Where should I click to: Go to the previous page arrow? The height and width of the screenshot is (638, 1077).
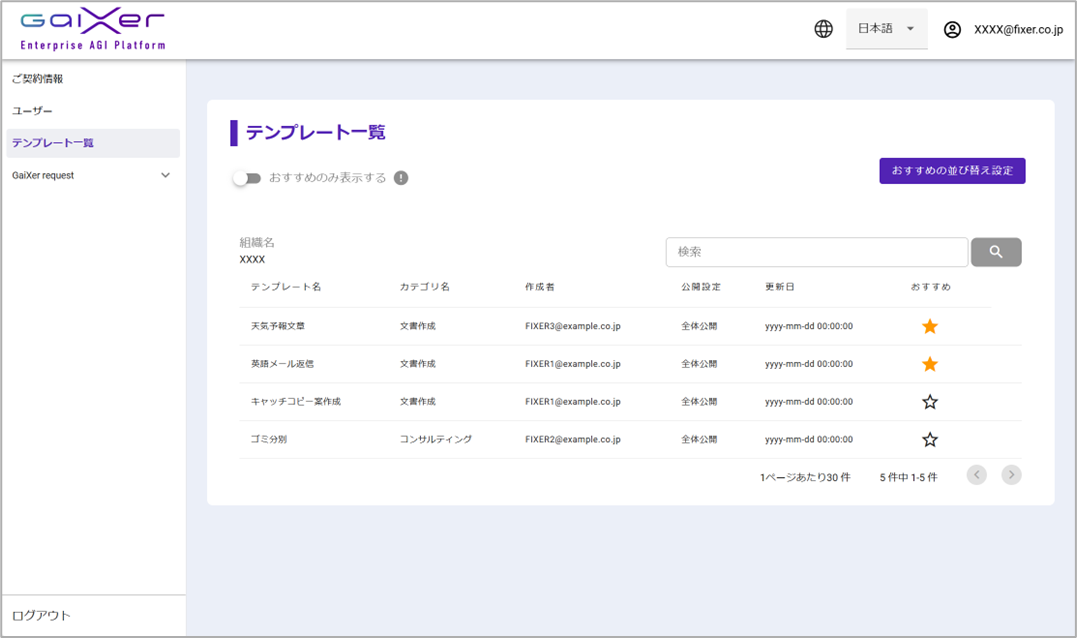click(x=977, y=475)
